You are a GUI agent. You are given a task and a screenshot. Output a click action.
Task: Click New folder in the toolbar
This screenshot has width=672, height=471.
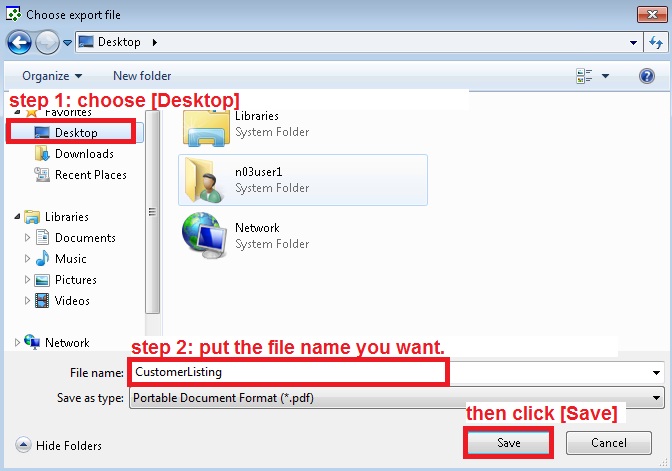pyautogui.click(x=142, y=76)
